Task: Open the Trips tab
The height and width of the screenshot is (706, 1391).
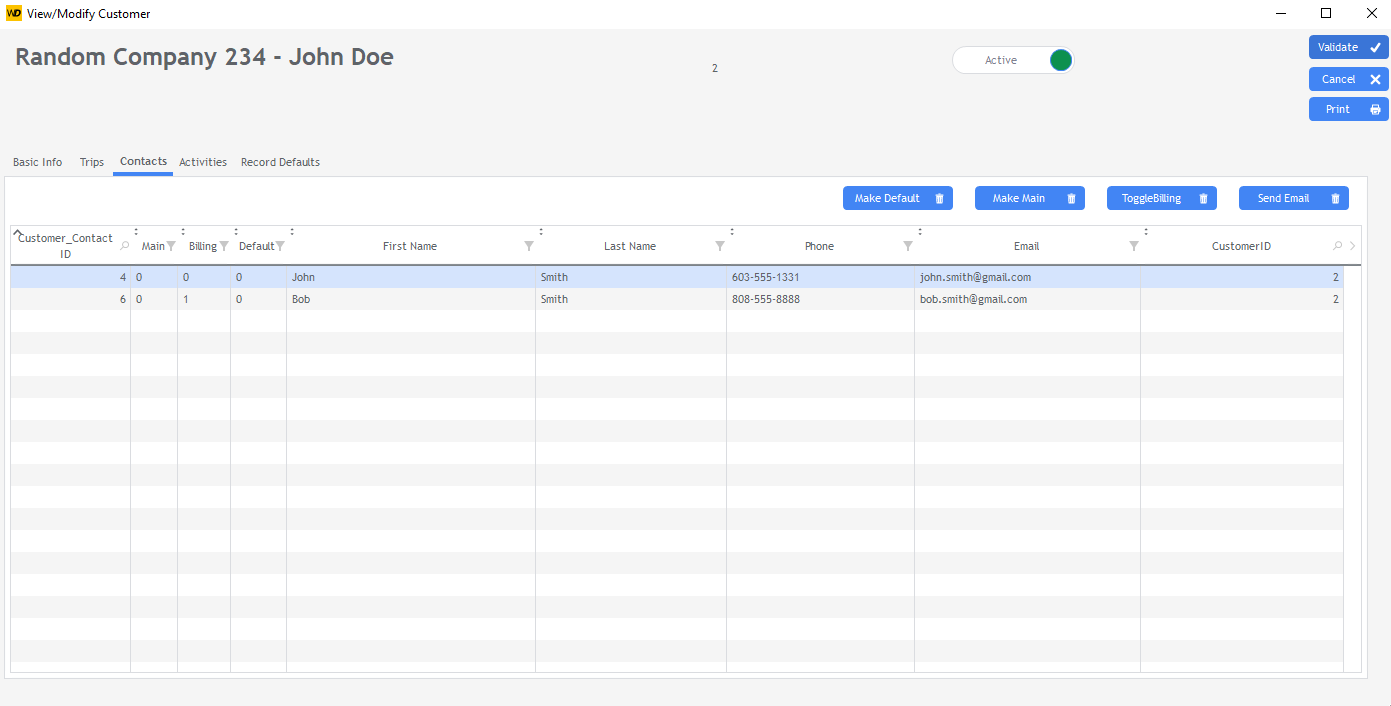Action: pyautogui.click(x=92, y=162)
